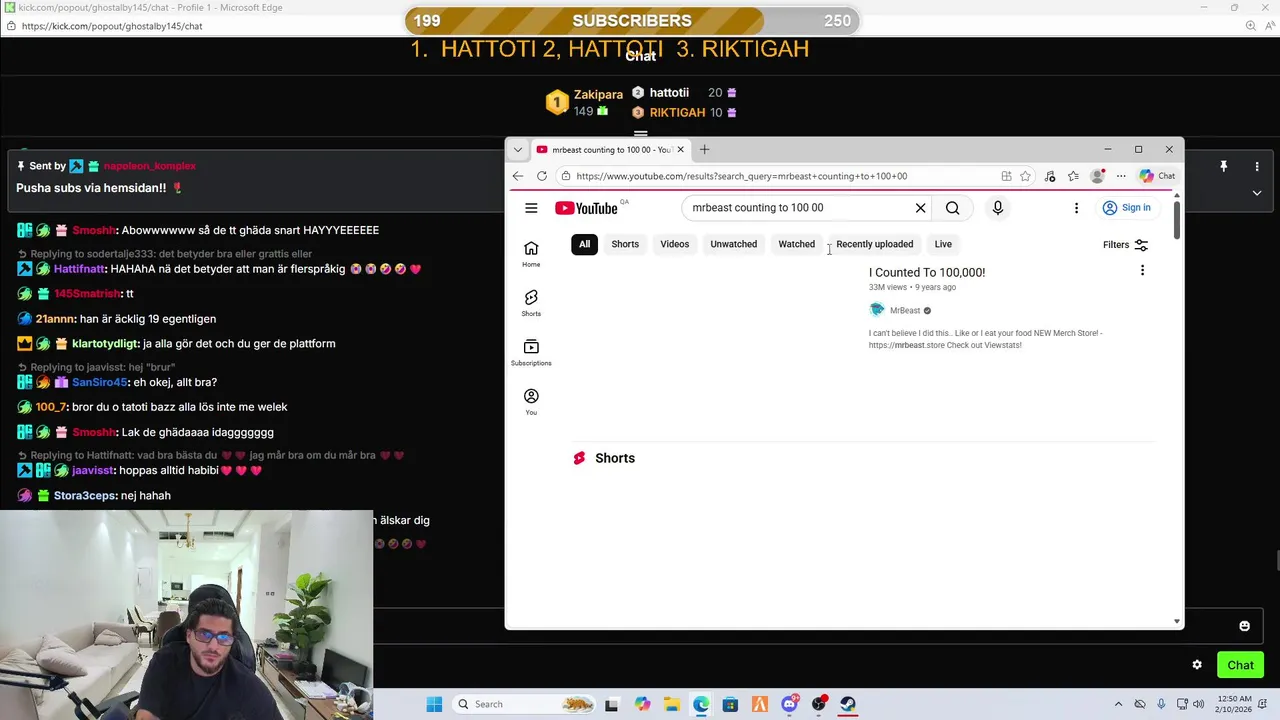Click the pin icon on pinned message
The height and width of the screenshot is (720, 1280).
tap(1223, 166)
